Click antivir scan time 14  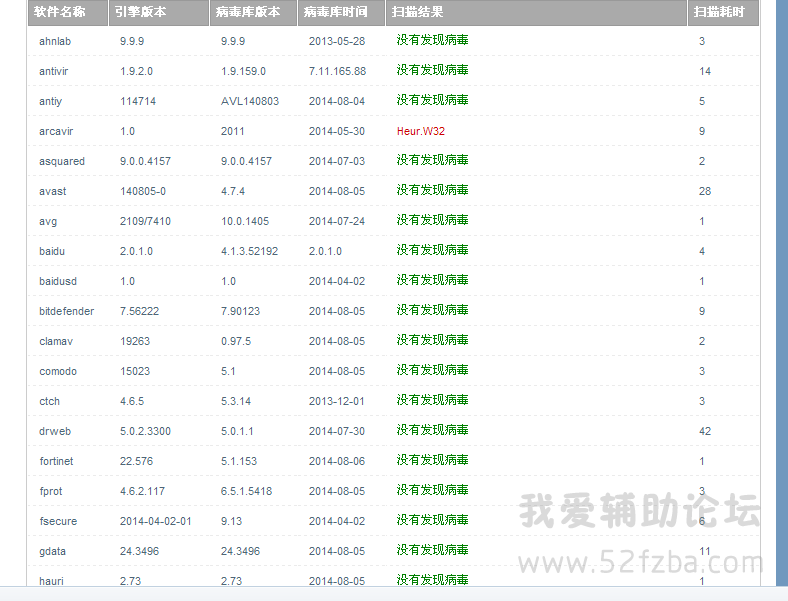point(705,71)
